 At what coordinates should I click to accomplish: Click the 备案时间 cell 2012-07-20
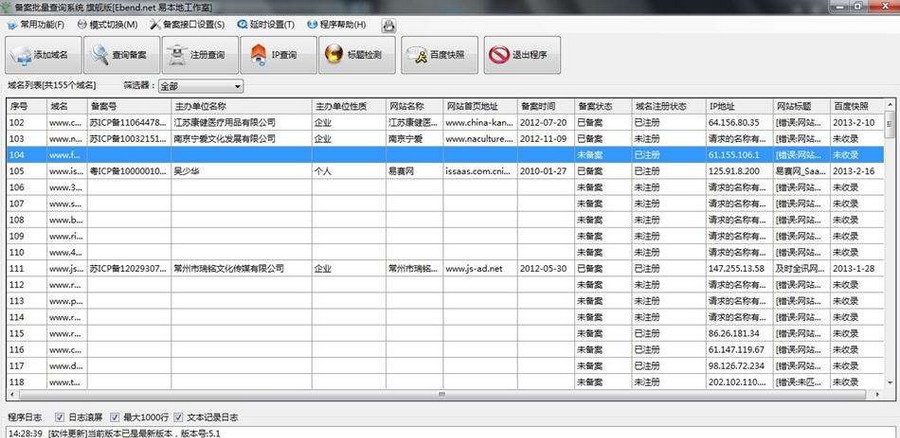[x=544, y=122]
